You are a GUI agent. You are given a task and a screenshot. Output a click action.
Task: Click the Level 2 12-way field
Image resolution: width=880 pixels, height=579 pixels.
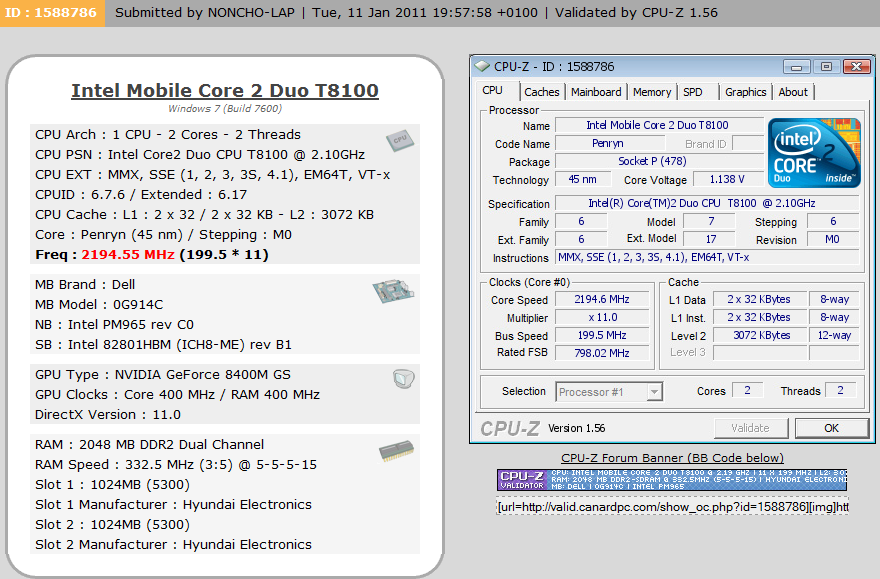click(x=834, y=336)
